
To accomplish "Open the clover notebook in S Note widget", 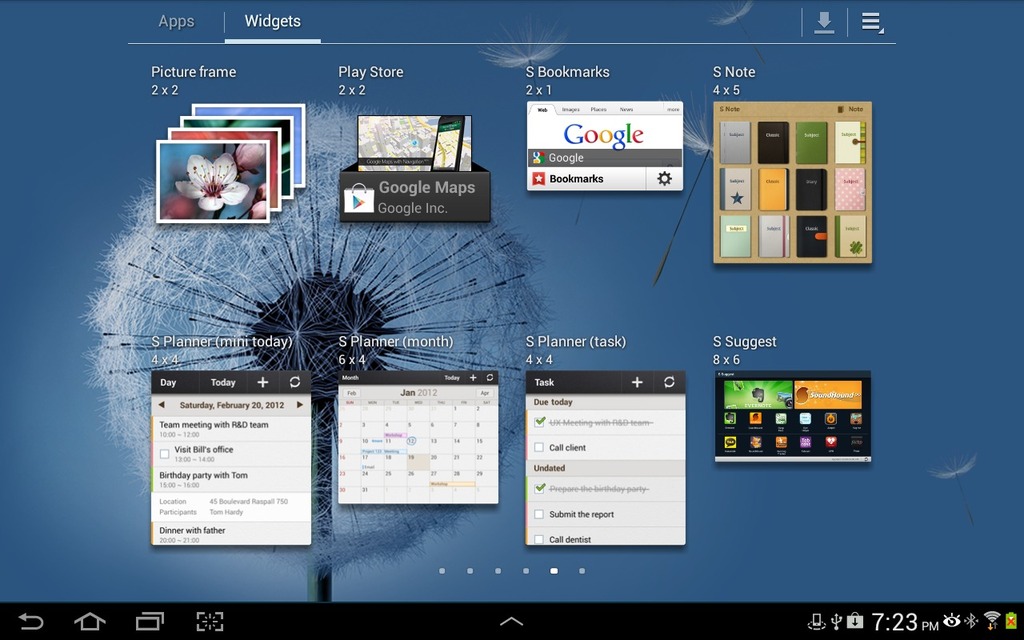I will (x=850, y=236).
